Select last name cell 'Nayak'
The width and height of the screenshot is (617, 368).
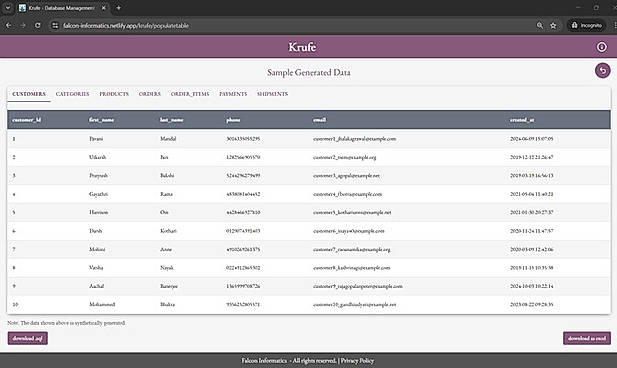[x=167, y=268]
